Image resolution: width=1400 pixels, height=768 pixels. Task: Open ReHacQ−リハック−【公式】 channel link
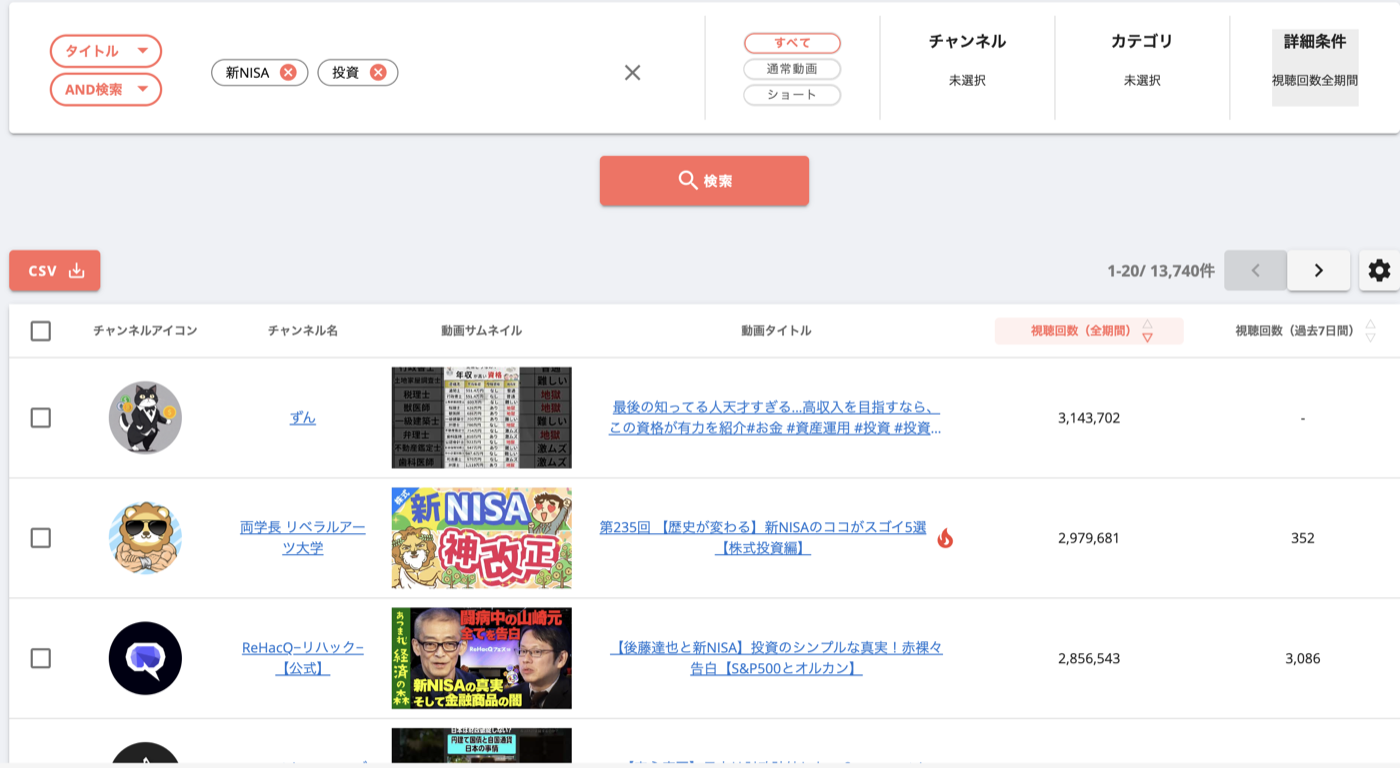click(x=303, y=658)
